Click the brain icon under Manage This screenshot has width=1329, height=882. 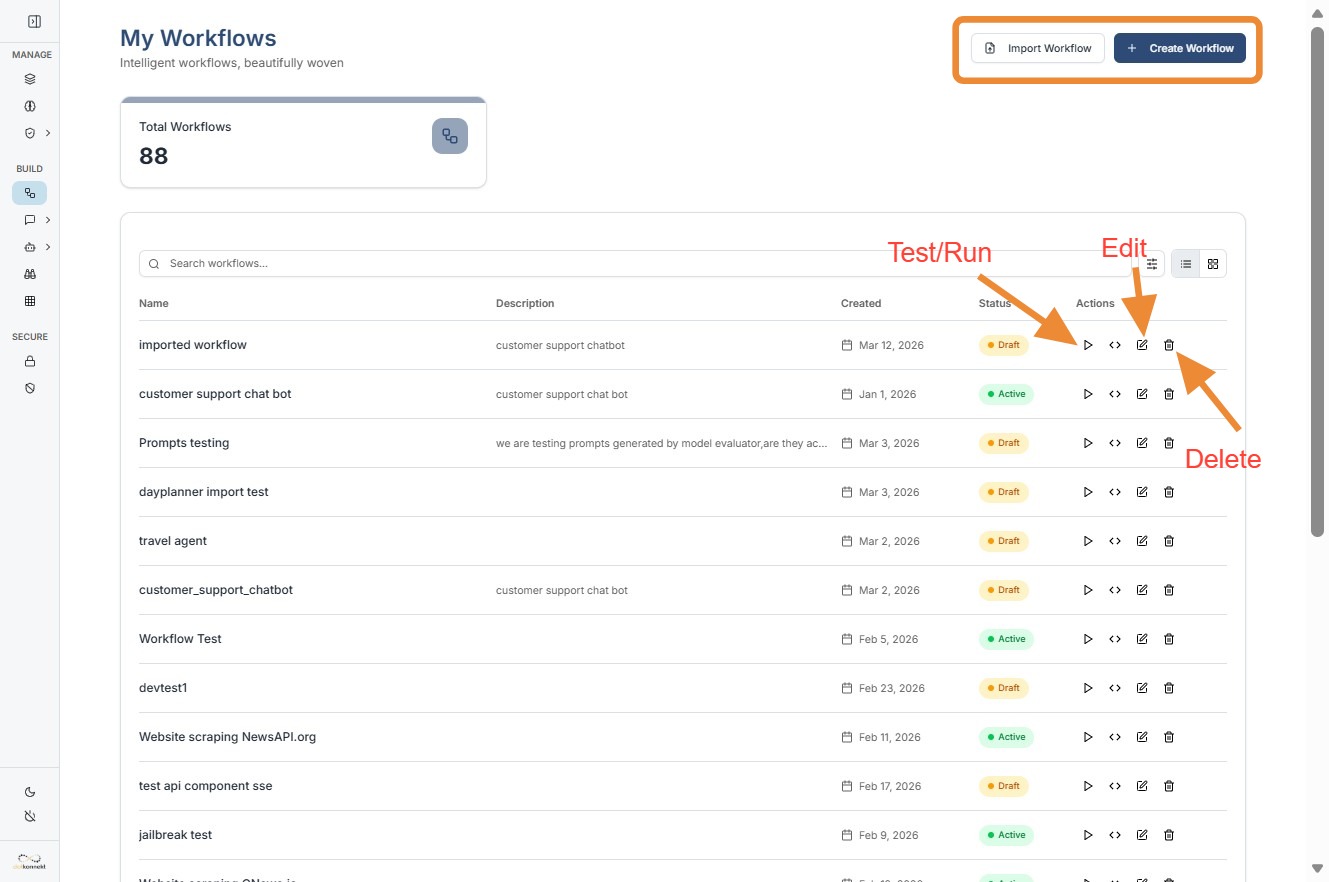point(30,106)
